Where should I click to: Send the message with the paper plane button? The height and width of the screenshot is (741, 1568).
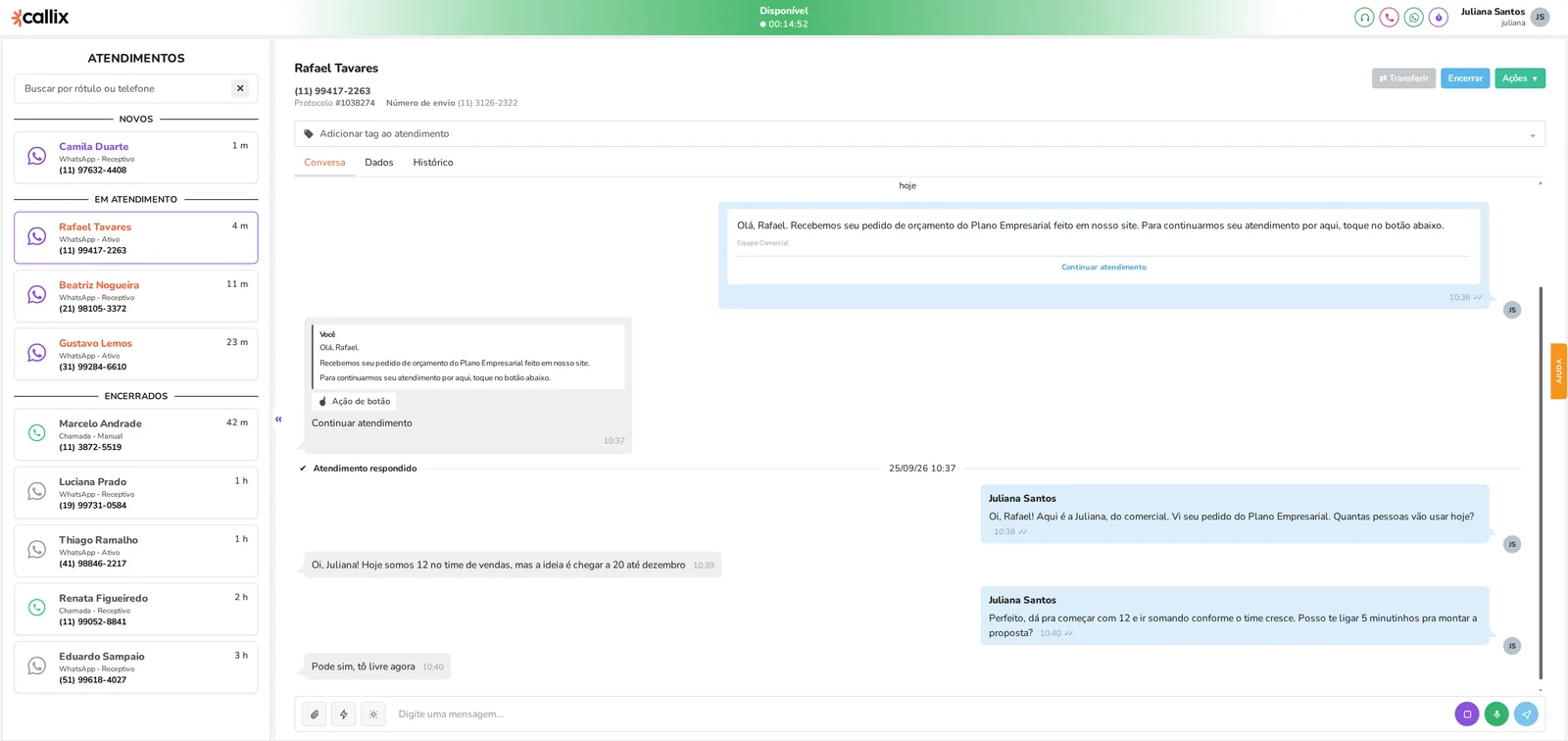(1526, 715)
